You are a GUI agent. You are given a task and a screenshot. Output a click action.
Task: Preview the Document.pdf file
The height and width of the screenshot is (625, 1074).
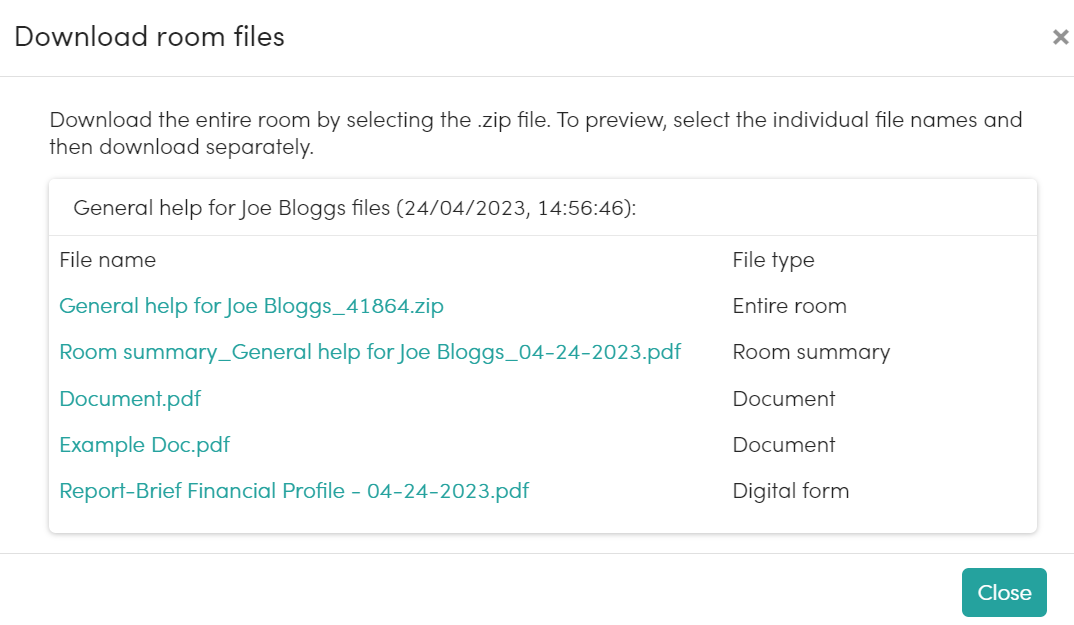(130, 398)
